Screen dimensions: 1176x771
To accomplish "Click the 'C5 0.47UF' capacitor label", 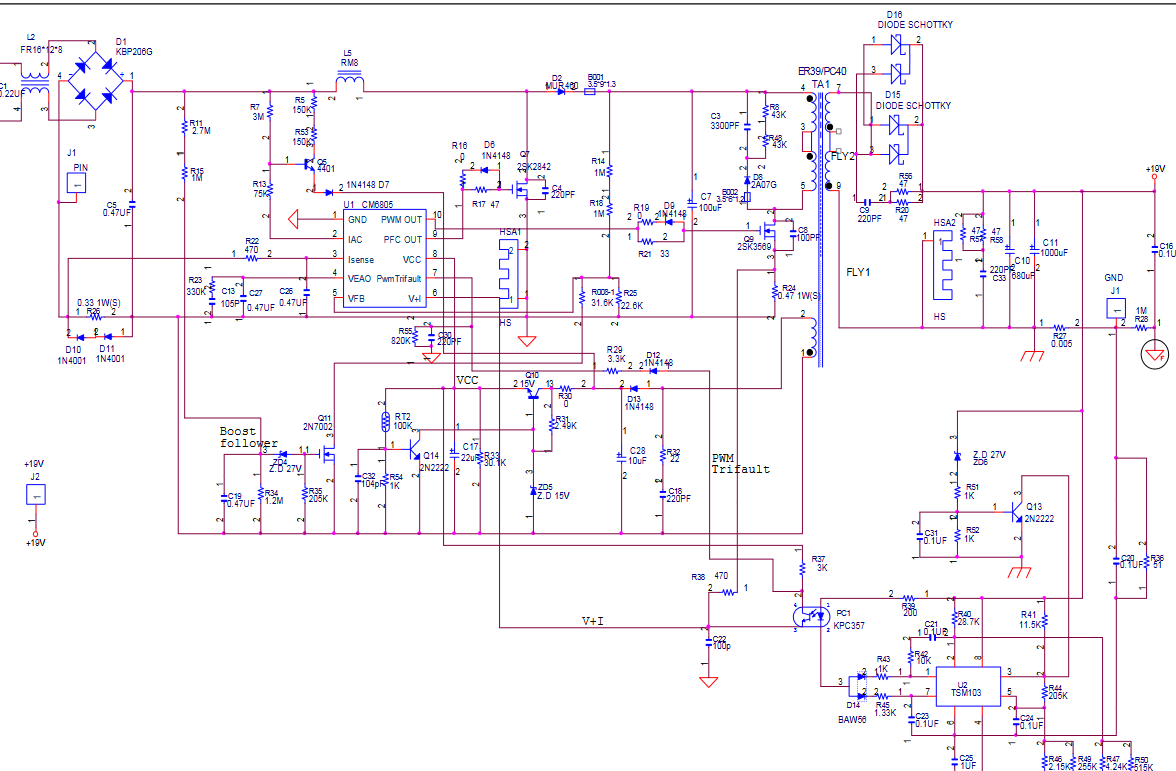I will point(117,208).
